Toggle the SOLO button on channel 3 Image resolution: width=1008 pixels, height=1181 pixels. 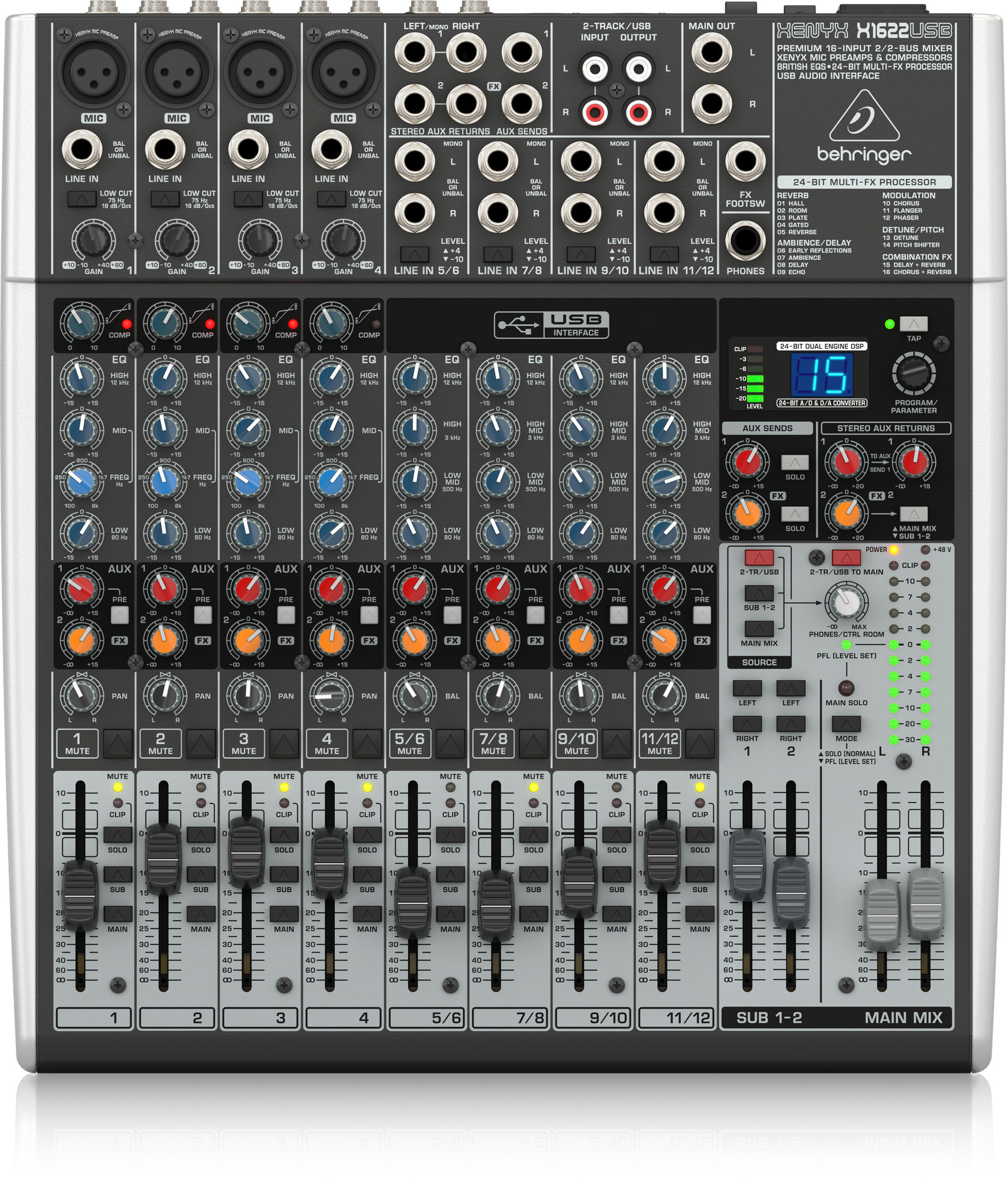click(284, 834)
